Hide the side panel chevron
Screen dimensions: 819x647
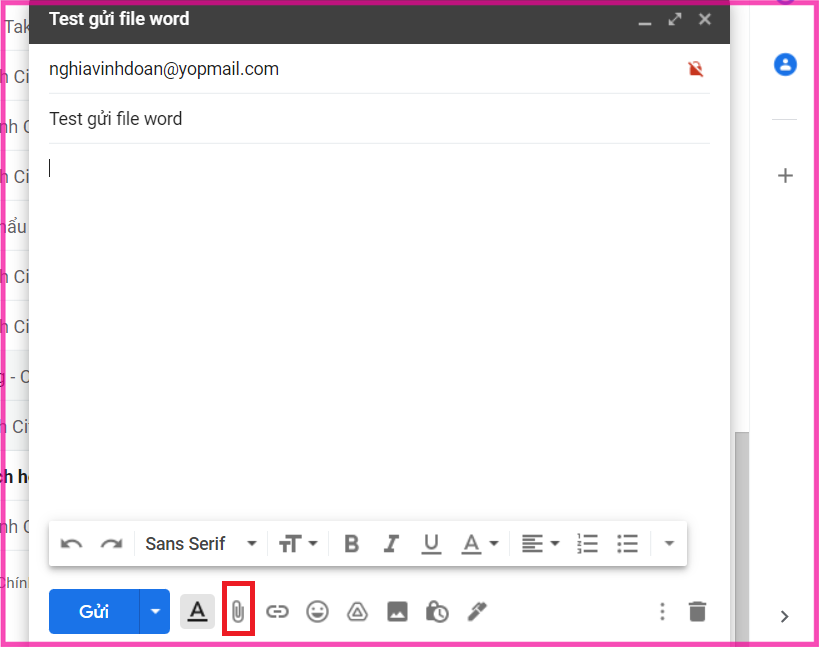[x=785, y=617]
